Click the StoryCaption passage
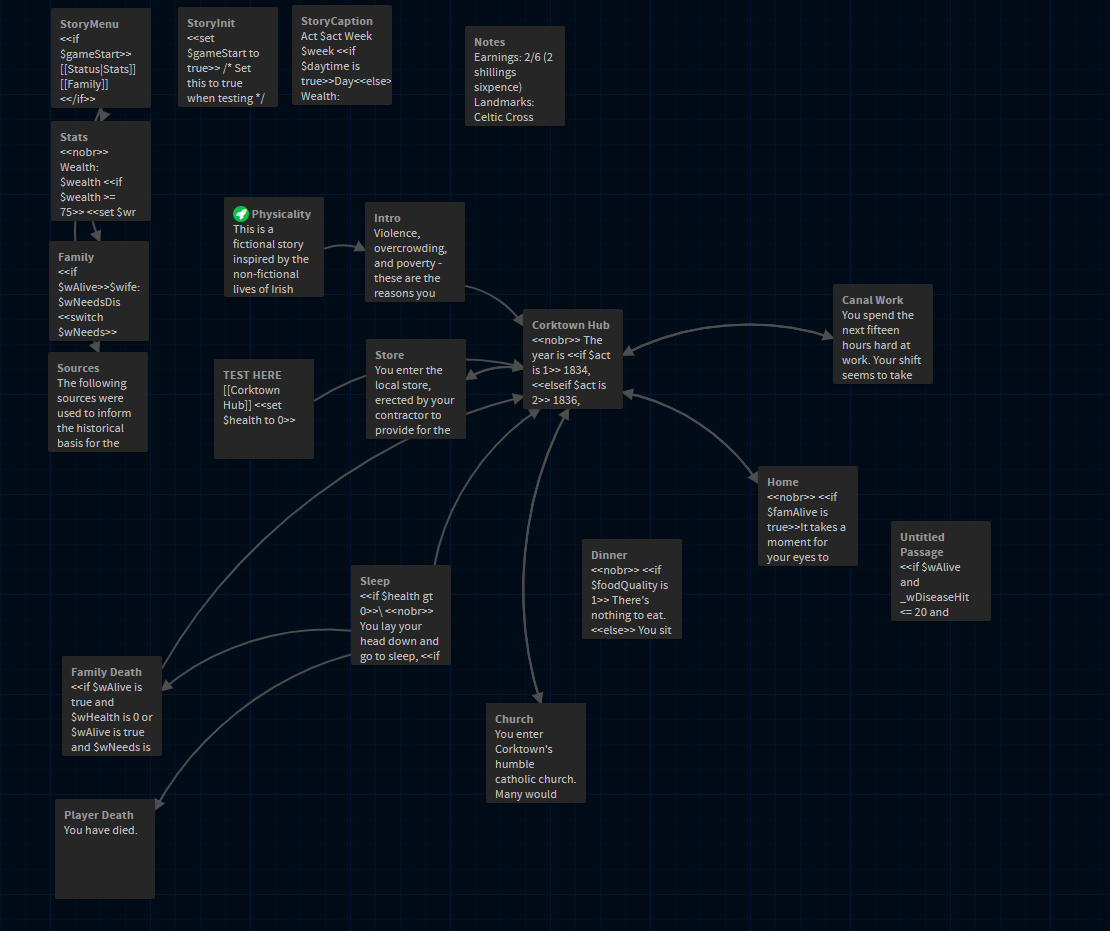The image size is (1110, 931). pyautogui.click(x=342, y=55)
